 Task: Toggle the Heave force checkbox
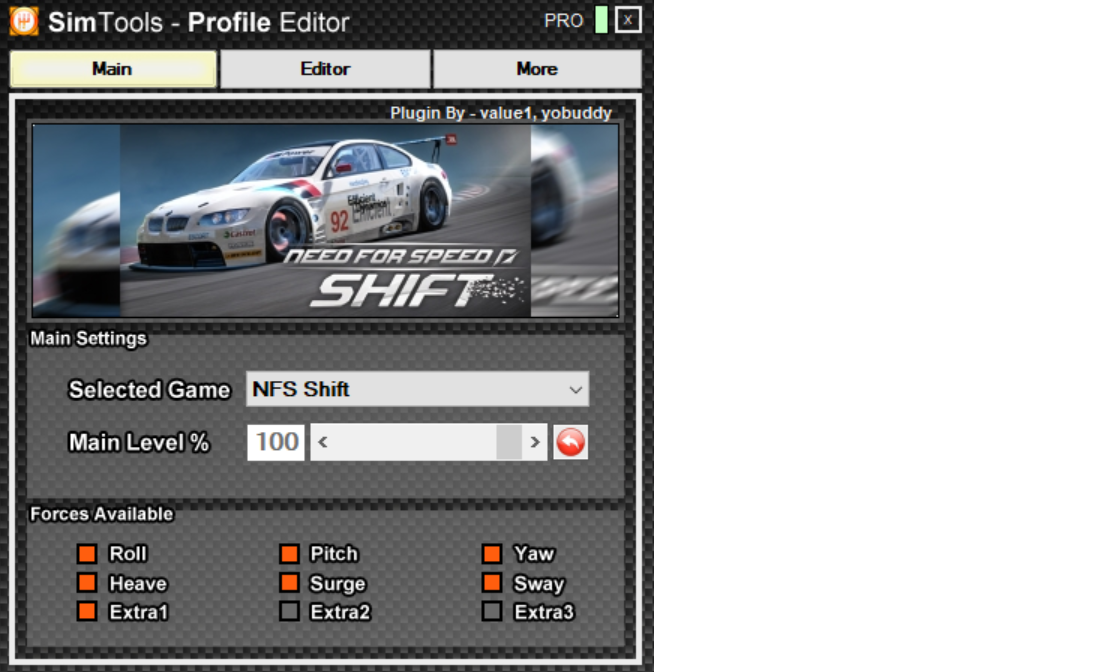tap(87, 583)
